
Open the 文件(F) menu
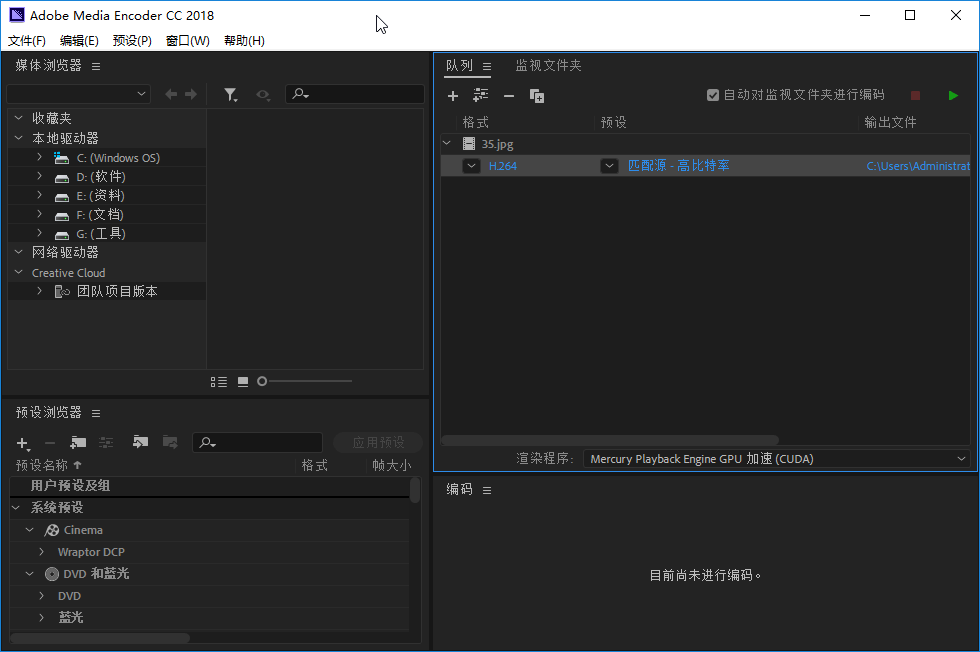(x=27, y=41)
